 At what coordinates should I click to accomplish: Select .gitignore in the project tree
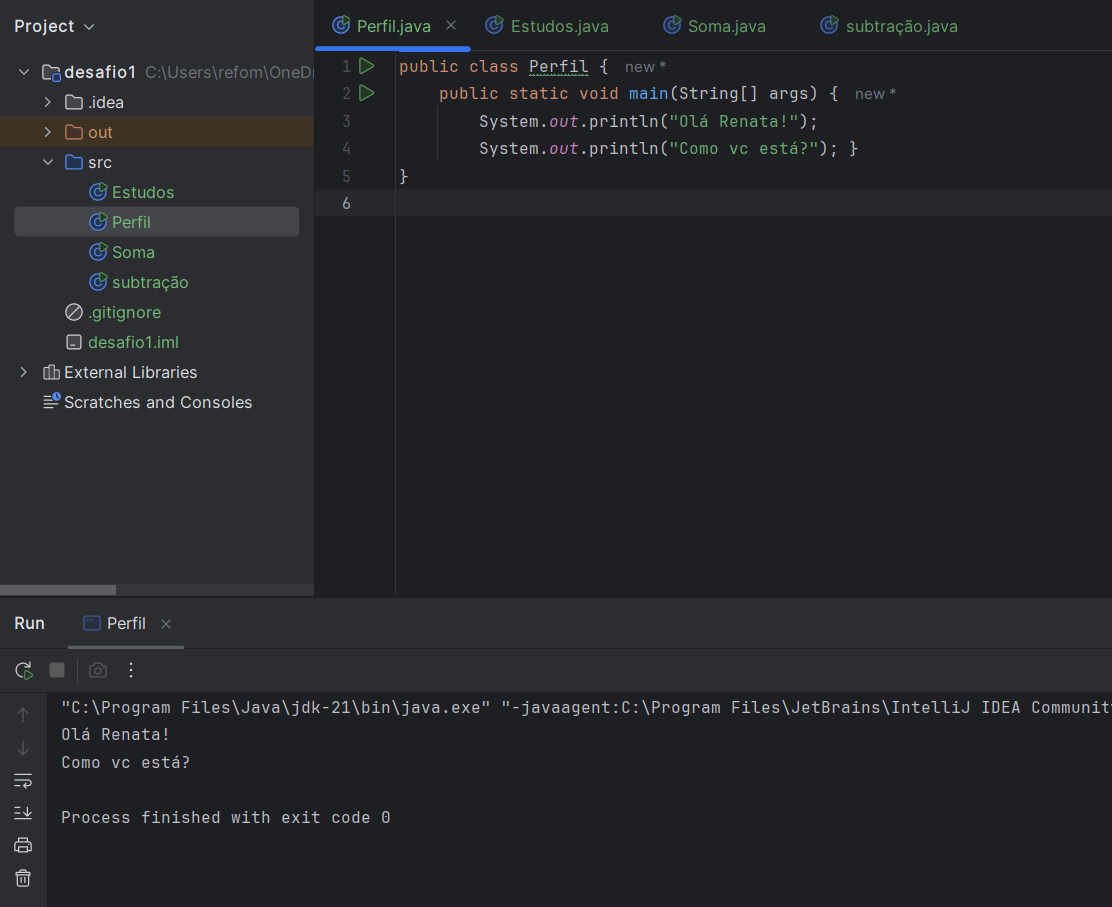point(125,312)
